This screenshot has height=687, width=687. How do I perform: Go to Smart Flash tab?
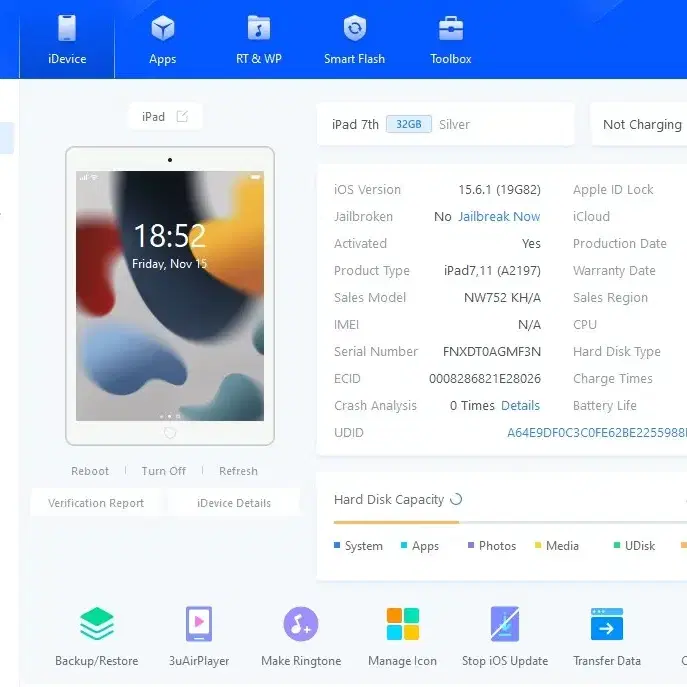pos(354,39)
